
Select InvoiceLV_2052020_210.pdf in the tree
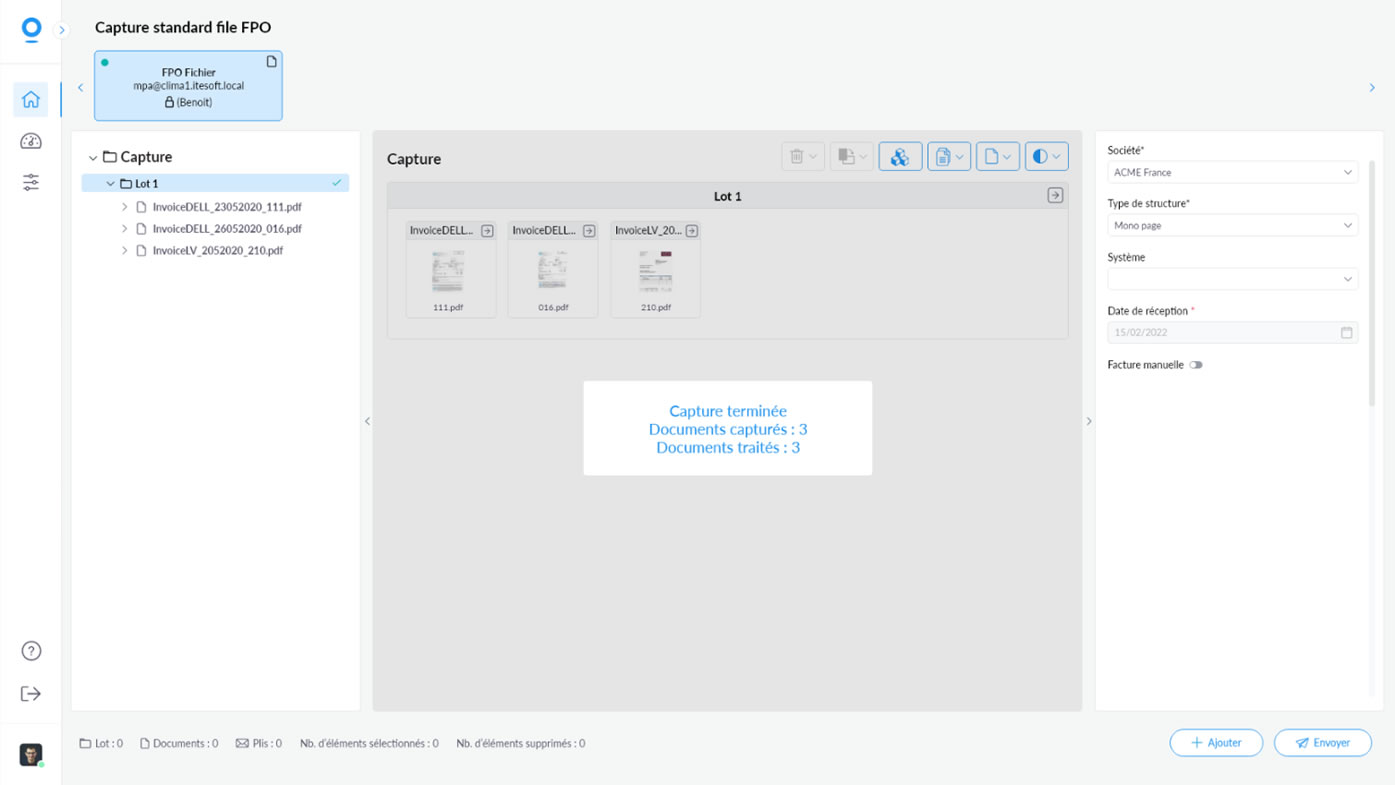[217, 251]
